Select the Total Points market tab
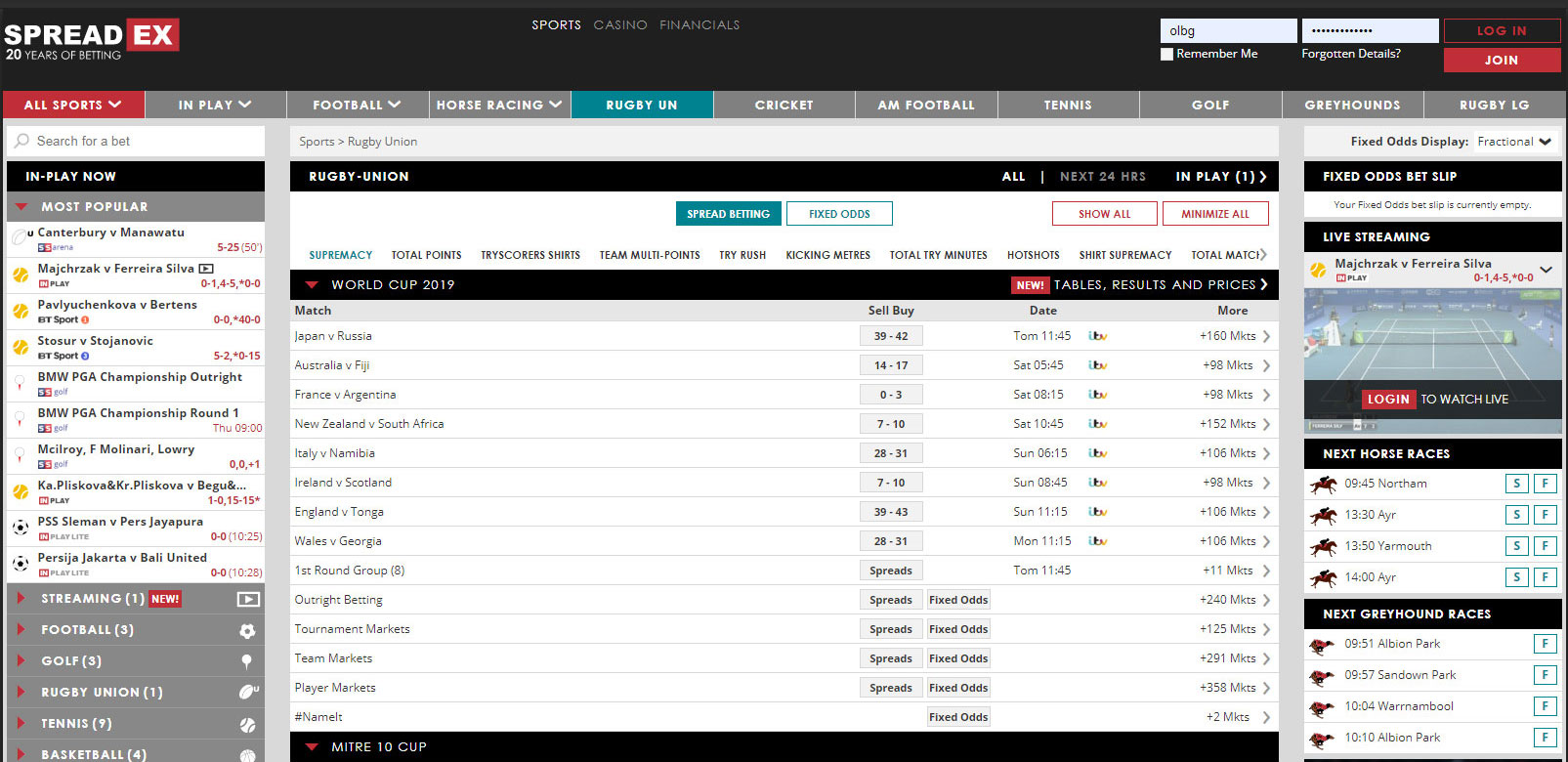 426,255
